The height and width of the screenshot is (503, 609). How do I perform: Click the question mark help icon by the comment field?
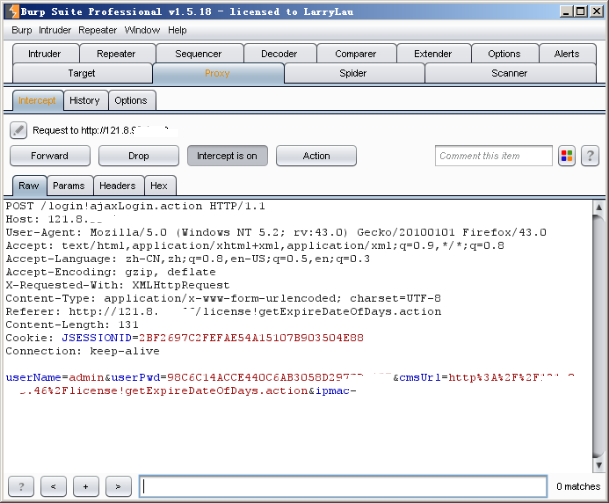click(590, 156)
